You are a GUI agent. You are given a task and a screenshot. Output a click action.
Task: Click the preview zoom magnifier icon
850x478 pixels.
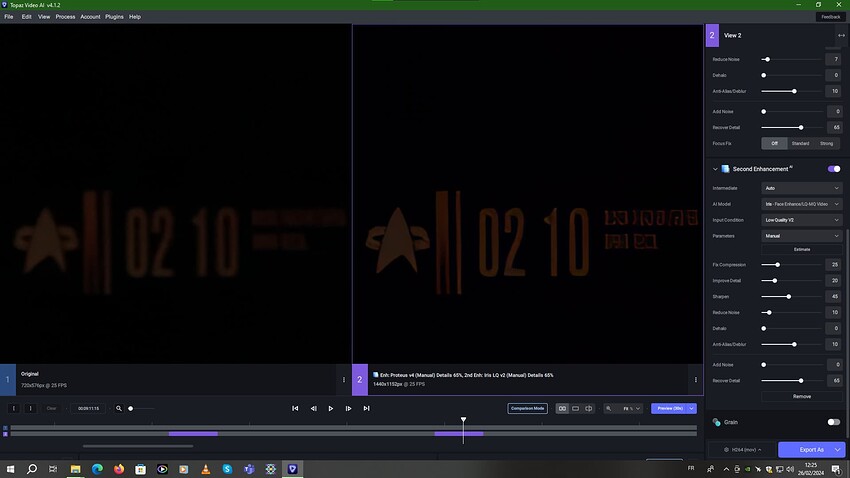(608, 408)
